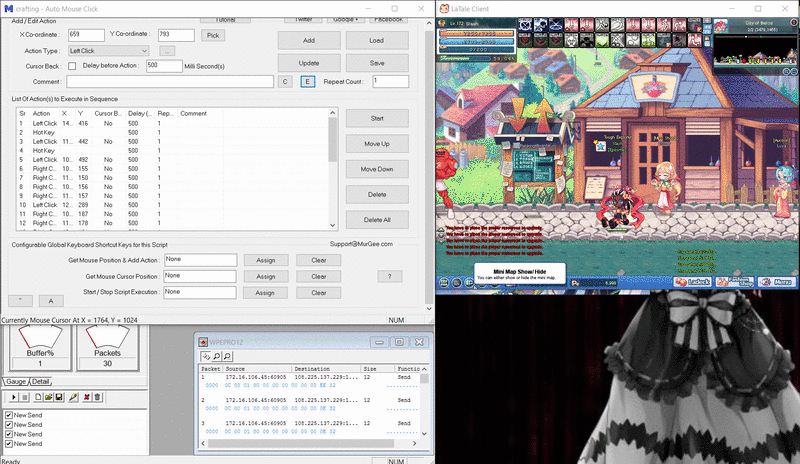This screenshot has width=800, height=464.
Task: Click WPEPRO12 window title icon
Action: pyautogui.click(x=203, y=342)
